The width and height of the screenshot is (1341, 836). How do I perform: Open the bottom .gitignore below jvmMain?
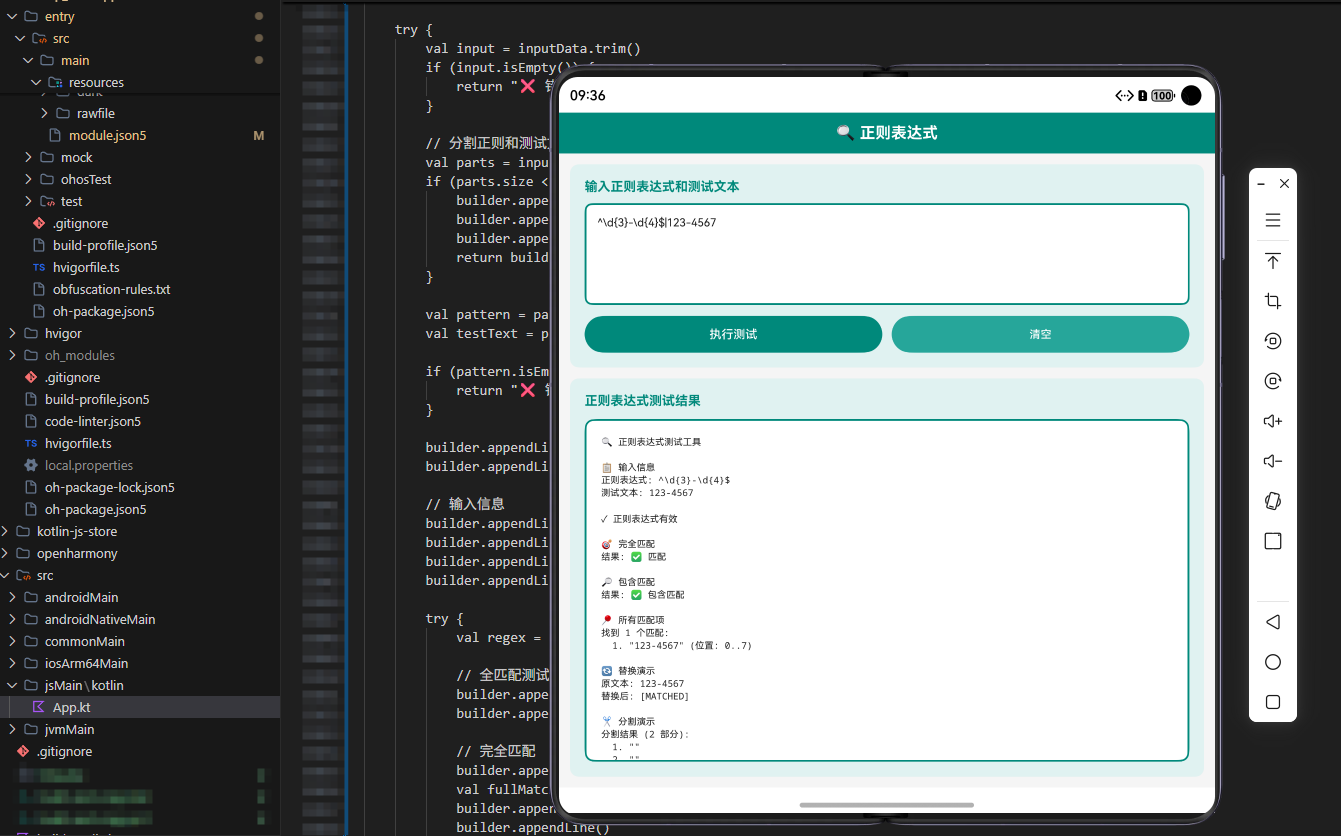(x=65, y=751)
